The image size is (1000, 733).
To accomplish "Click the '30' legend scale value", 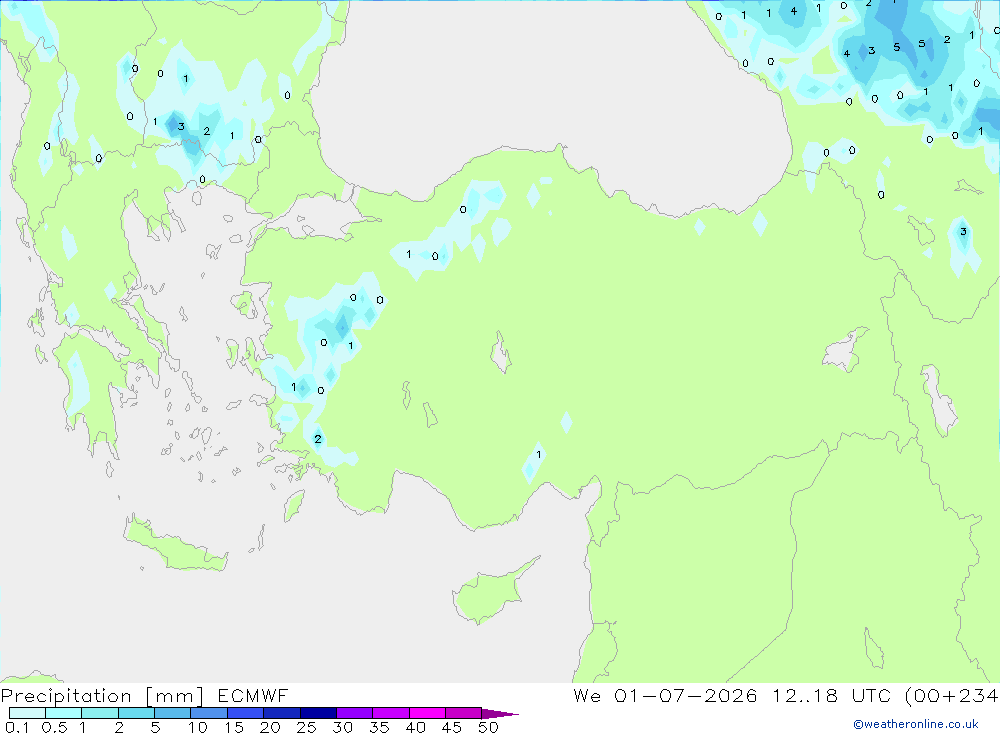I will pyautogui.click(x=343, y=727).
